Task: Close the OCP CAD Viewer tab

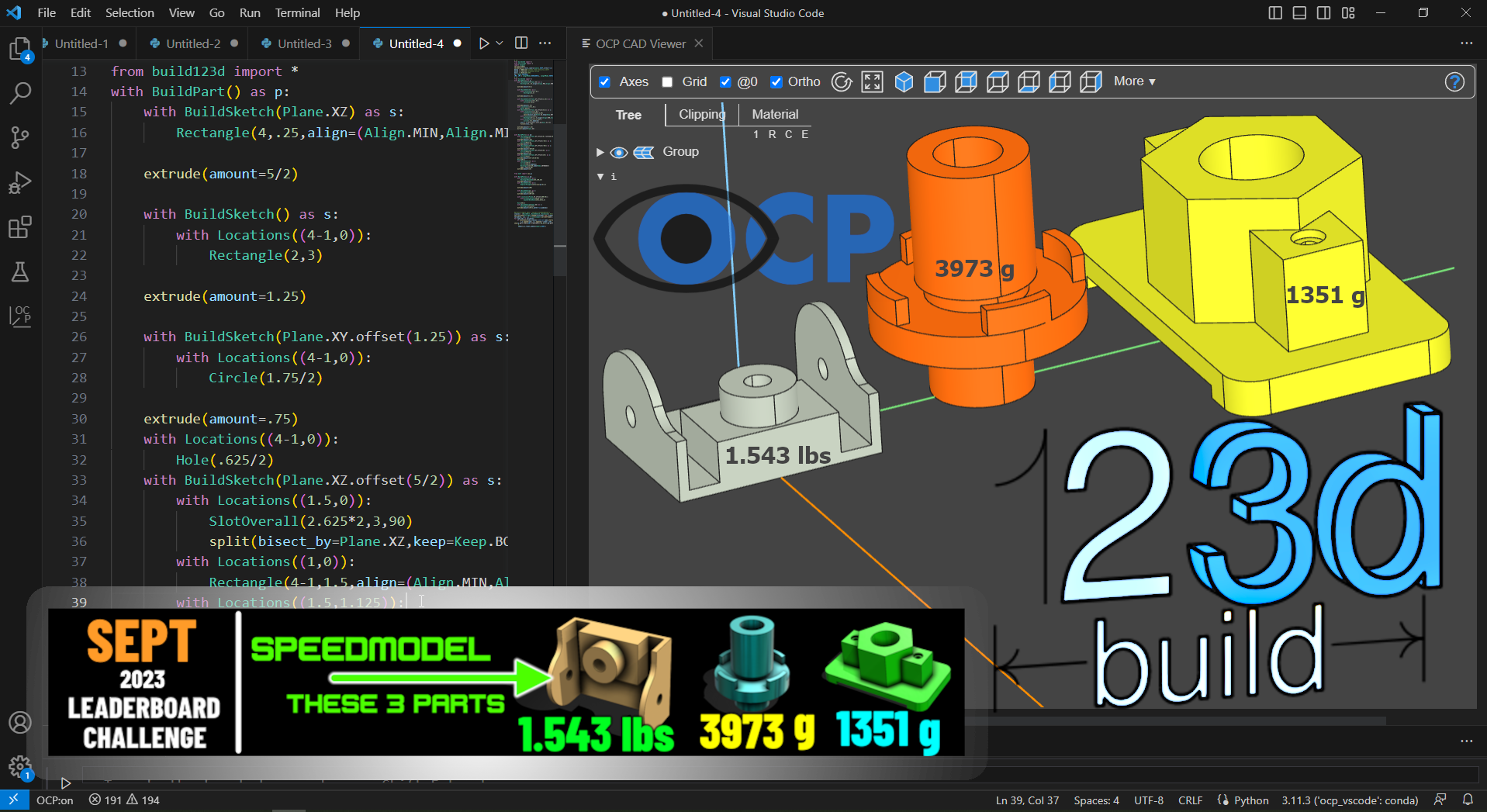Action: (699, 43)
